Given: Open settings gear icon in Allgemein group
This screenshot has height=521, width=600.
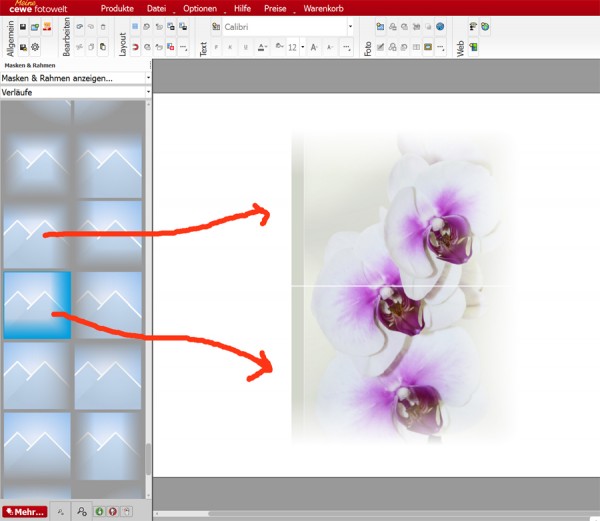Looking at the screenshot, I should click(x=36, y=47).
